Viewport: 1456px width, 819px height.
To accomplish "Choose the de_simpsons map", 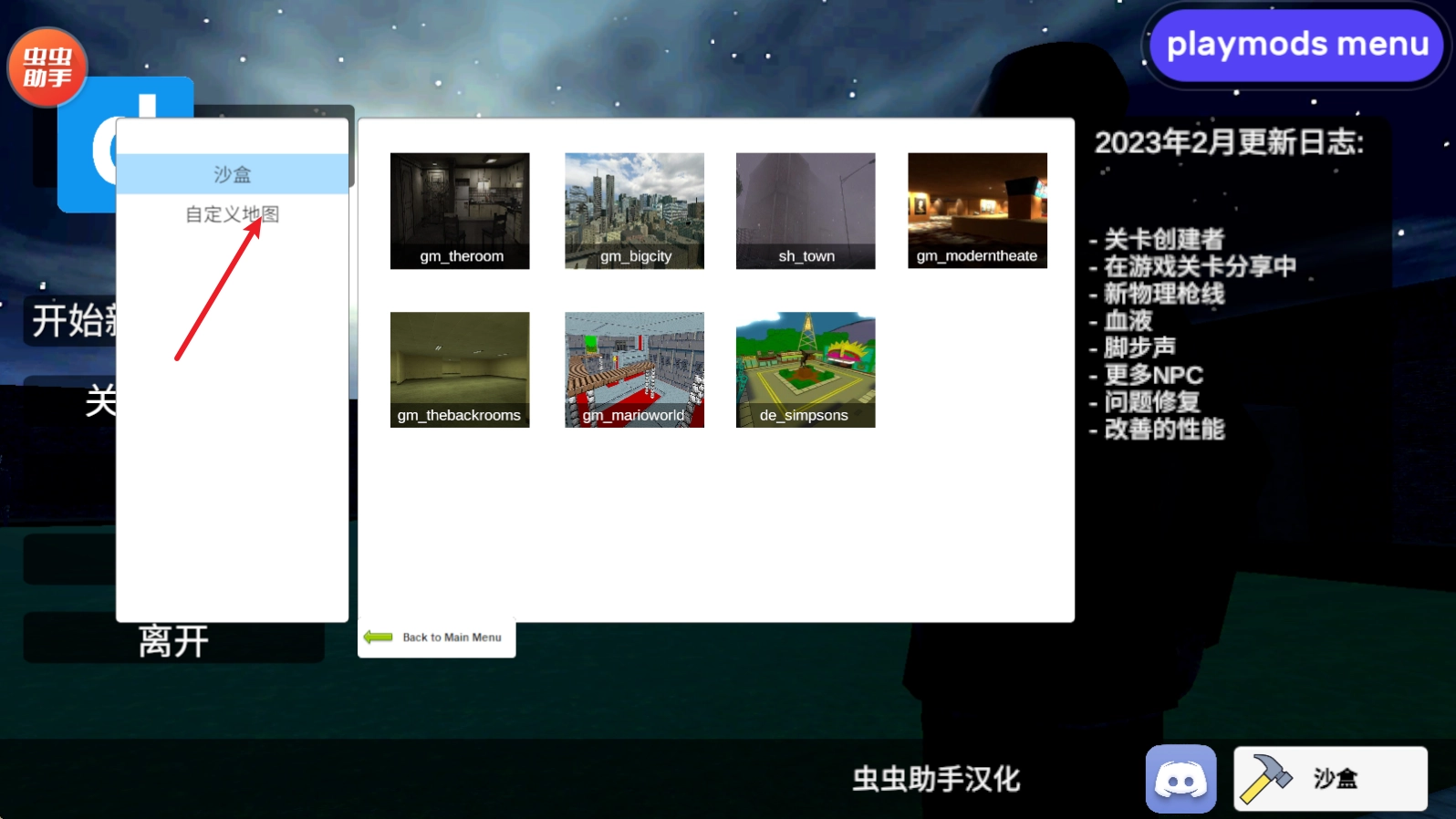I will tap(806, 369).
